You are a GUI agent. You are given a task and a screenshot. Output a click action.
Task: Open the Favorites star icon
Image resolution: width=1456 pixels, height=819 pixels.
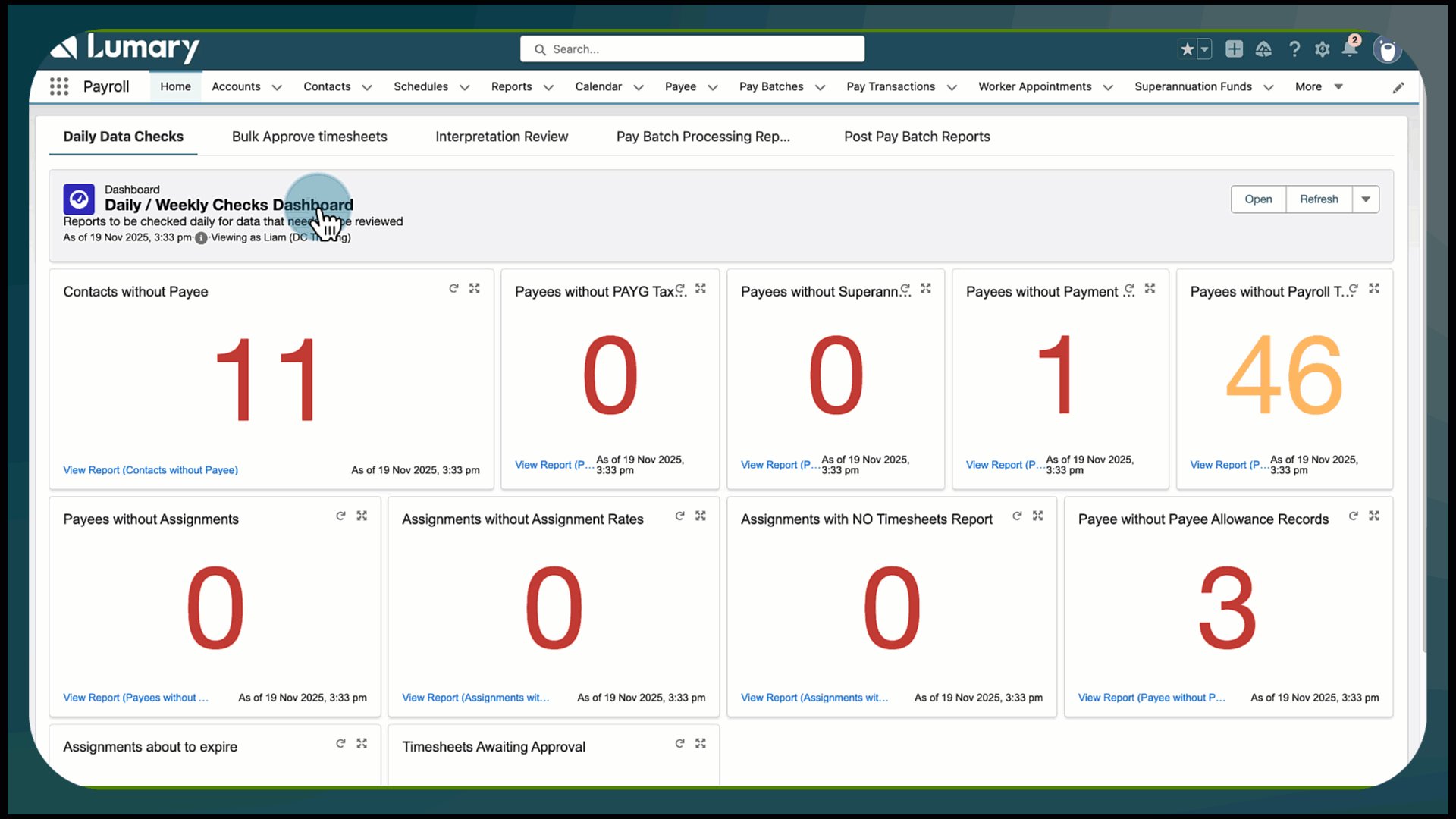tap(1188, 49)
